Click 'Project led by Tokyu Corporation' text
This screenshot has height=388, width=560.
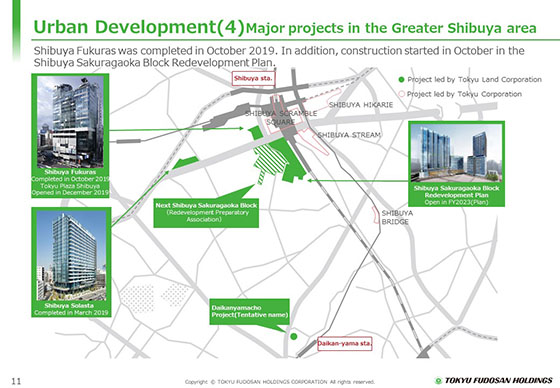coord(464,94)
